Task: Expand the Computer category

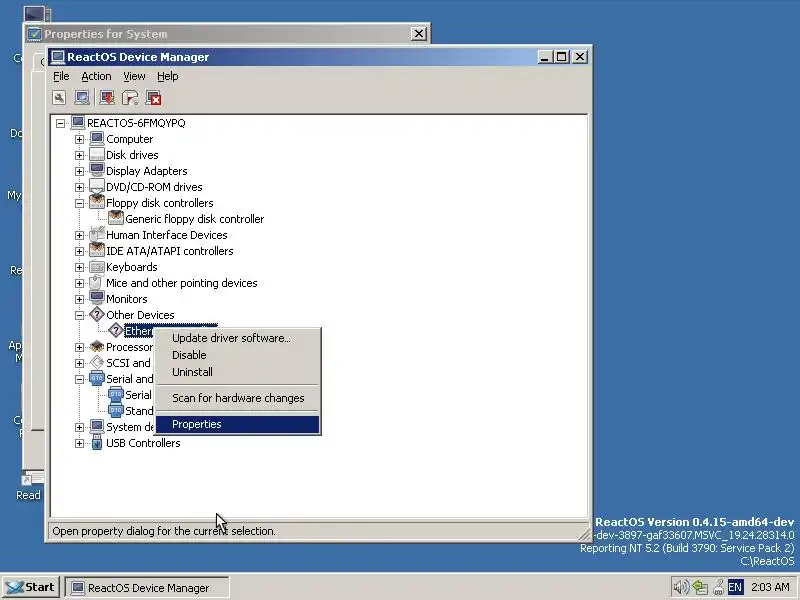Action: pos(79,139)
